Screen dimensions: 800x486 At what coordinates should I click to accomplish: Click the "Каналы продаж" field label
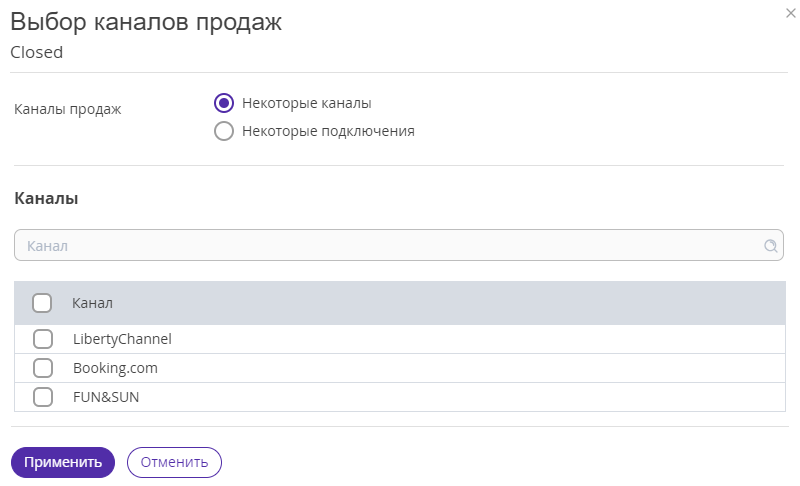pos(68,109)
